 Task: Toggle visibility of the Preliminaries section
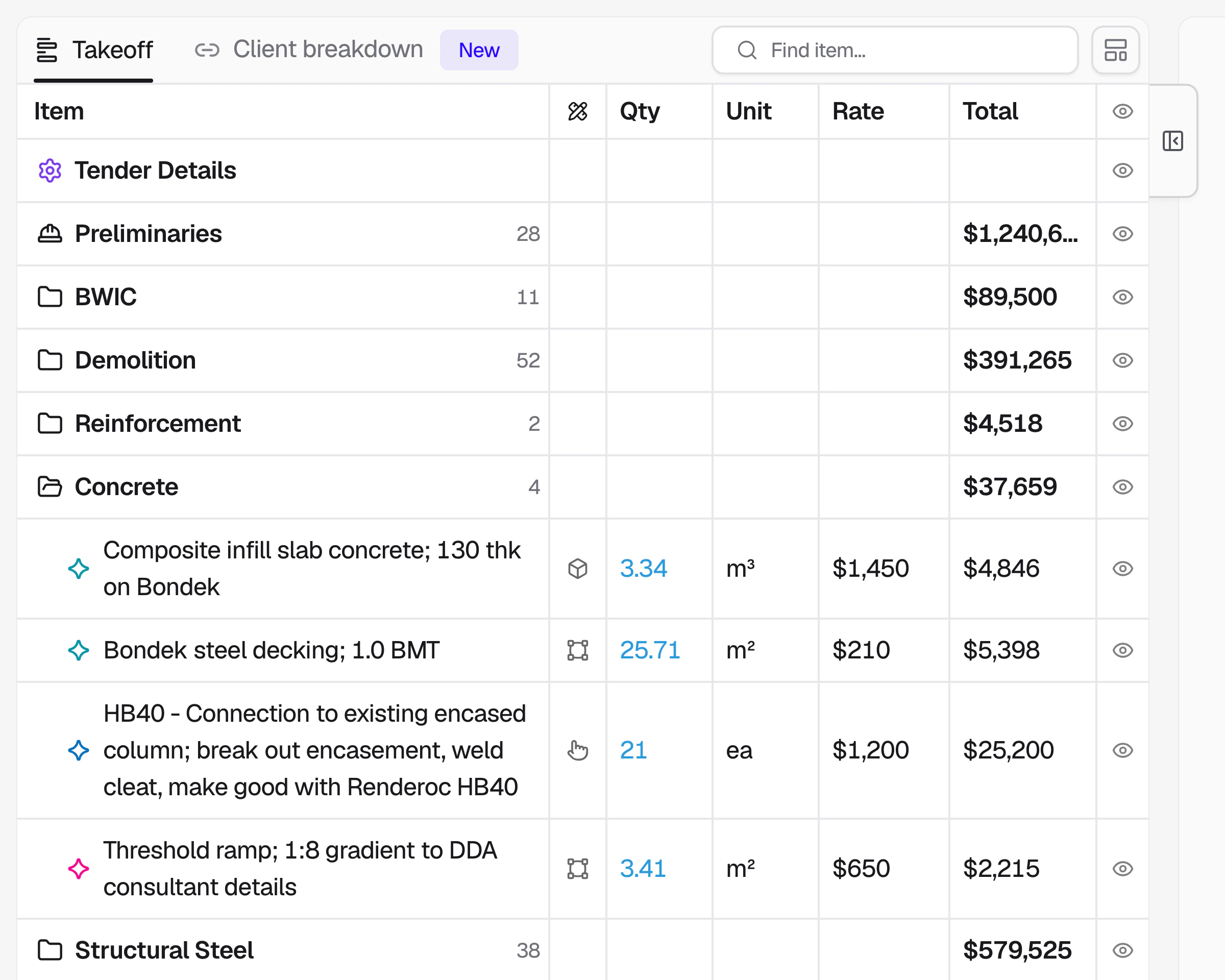pyautogui.click(x=1122, y=233)
